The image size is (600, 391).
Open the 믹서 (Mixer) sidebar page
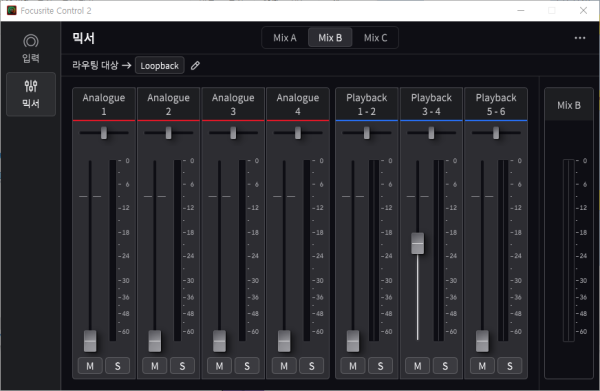pyautogui.click(x=31, y=94)
